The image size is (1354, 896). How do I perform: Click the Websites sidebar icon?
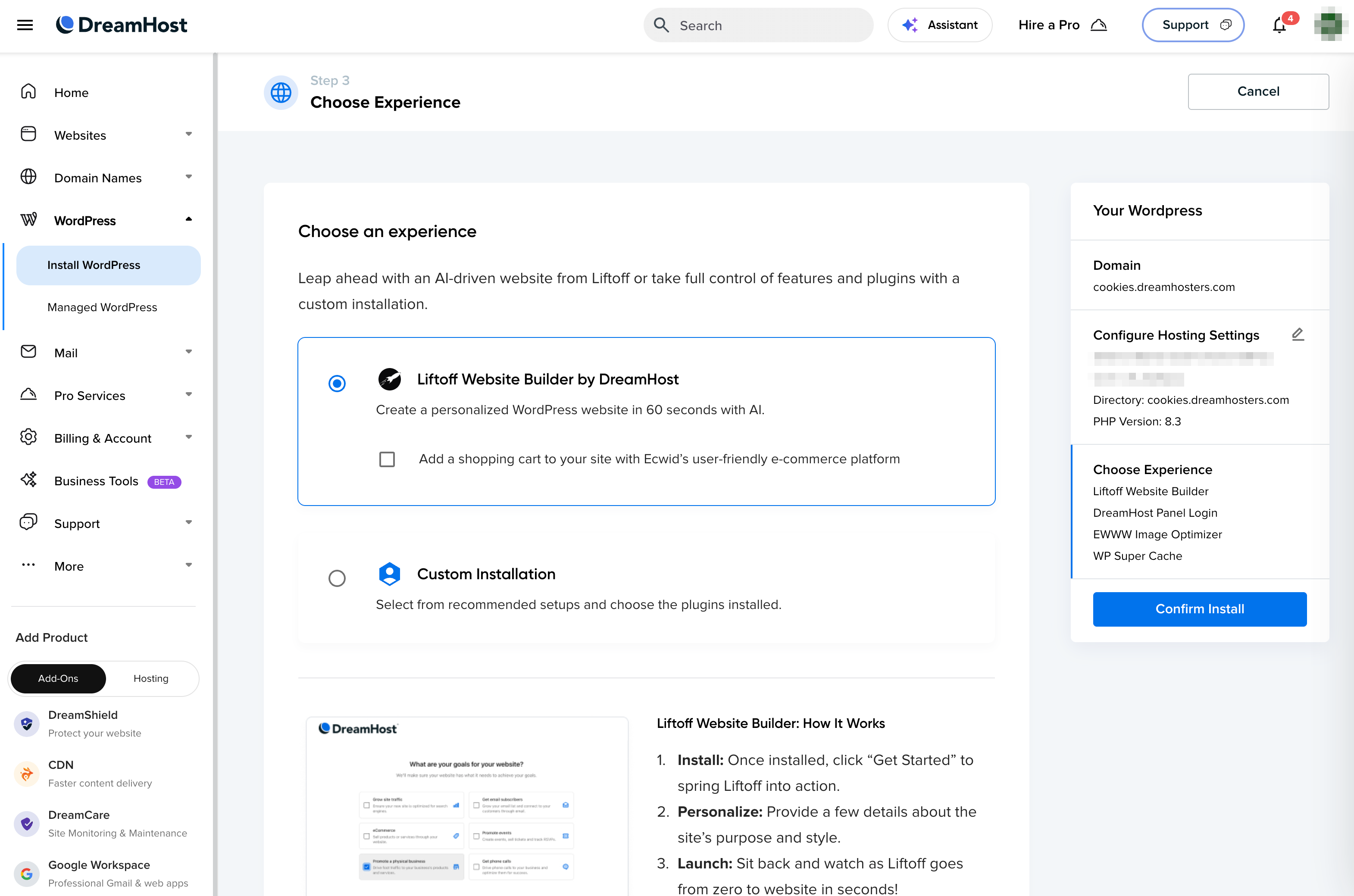tap(28, 134)
